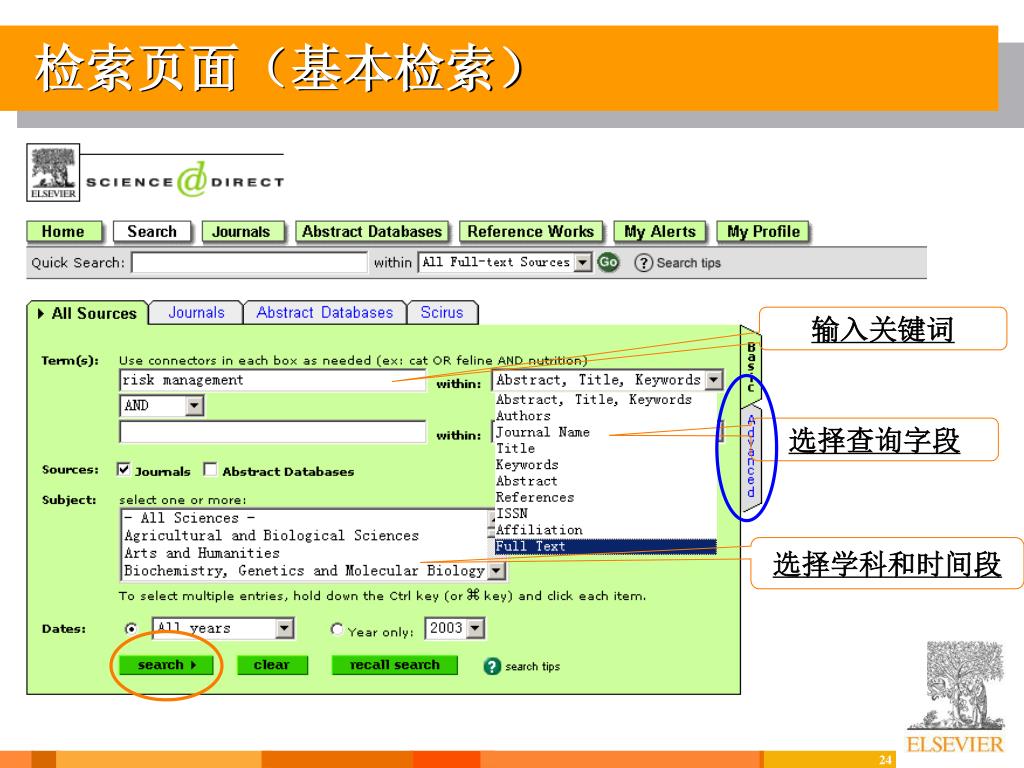Viewport: 1024px width, 768px height.
Task: Select Authors in the field list
Action: [605, 416]
